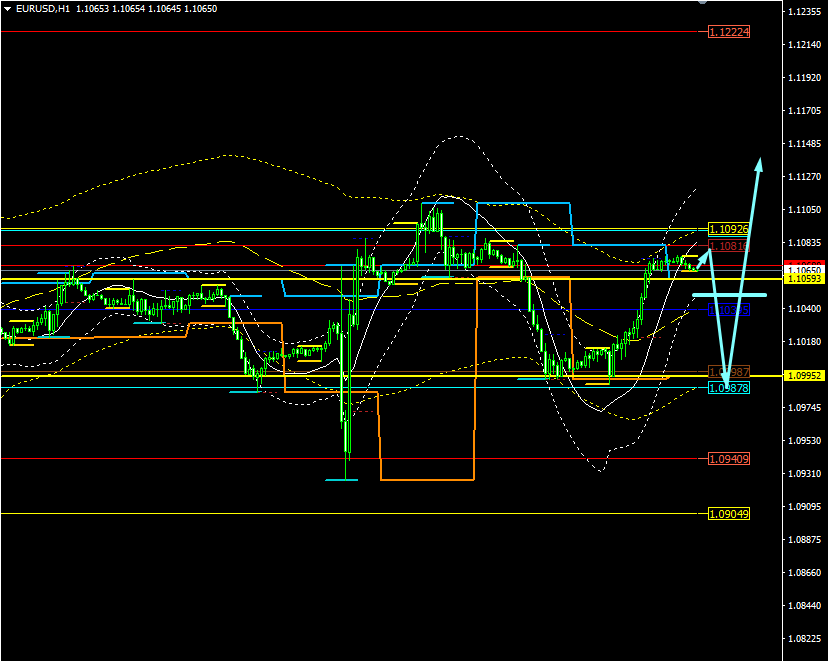The image size is (828, 661).
Task: Click the yellow 1.10593 price tag on the axis
Action: tap(805, 278)
